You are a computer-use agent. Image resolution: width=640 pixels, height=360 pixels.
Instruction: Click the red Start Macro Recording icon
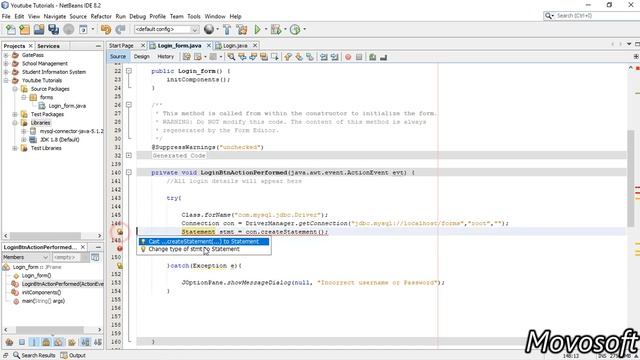[348, 57]
